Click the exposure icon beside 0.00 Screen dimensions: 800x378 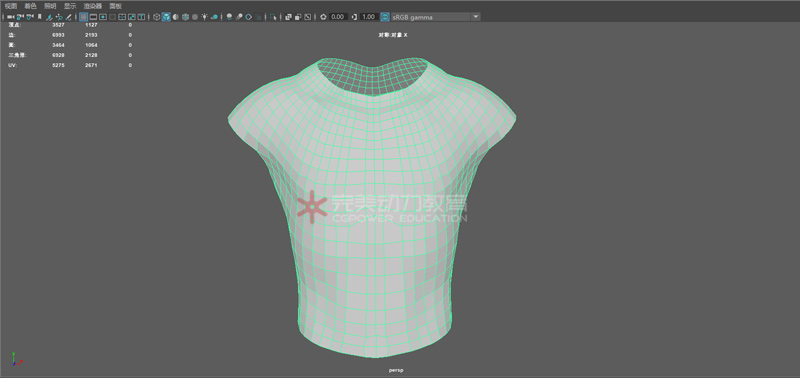point(323,17)
